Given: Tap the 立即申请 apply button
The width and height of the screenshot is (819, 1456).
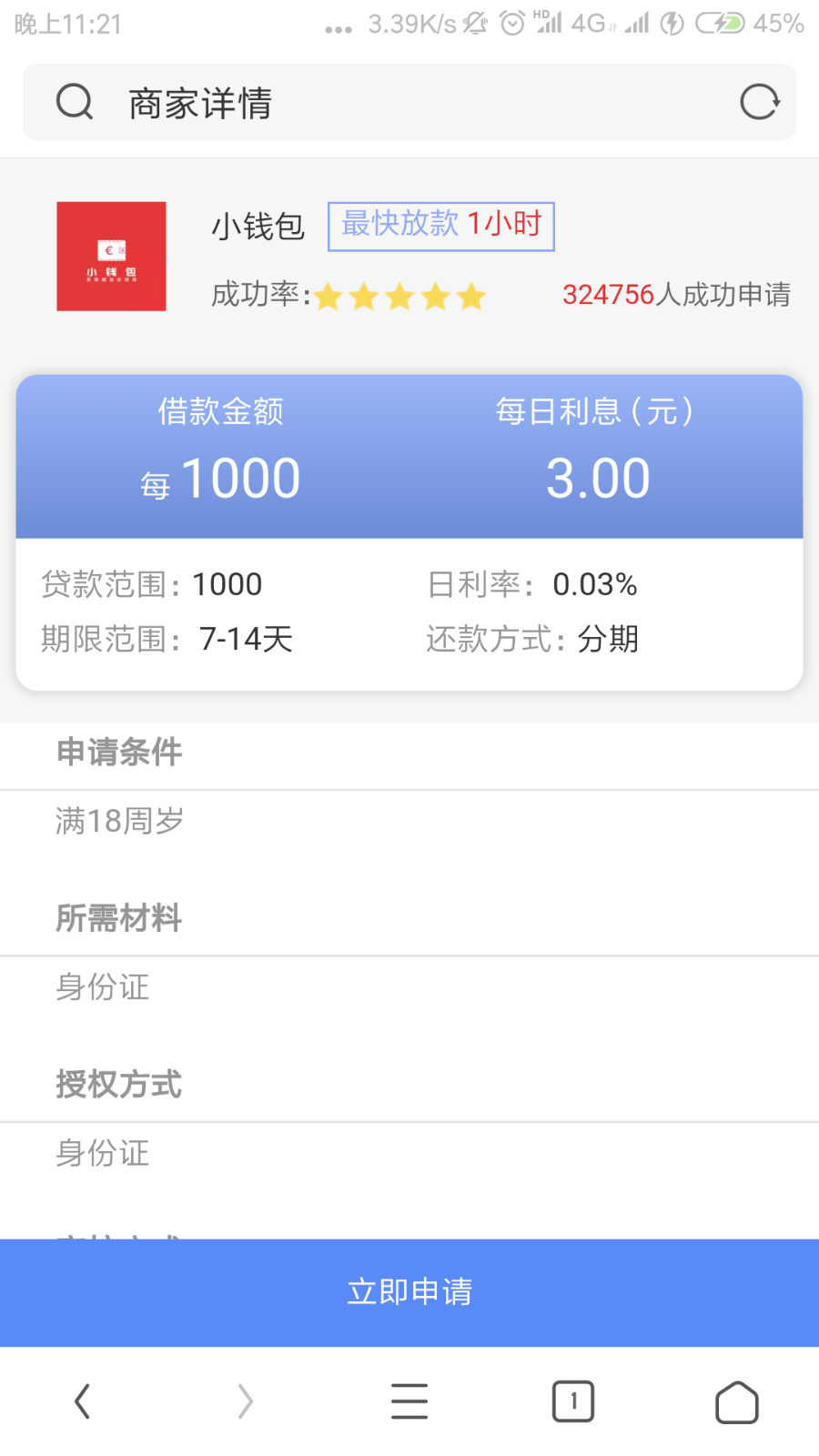Looking at the screenshot, I should [x=409, y=1292].
